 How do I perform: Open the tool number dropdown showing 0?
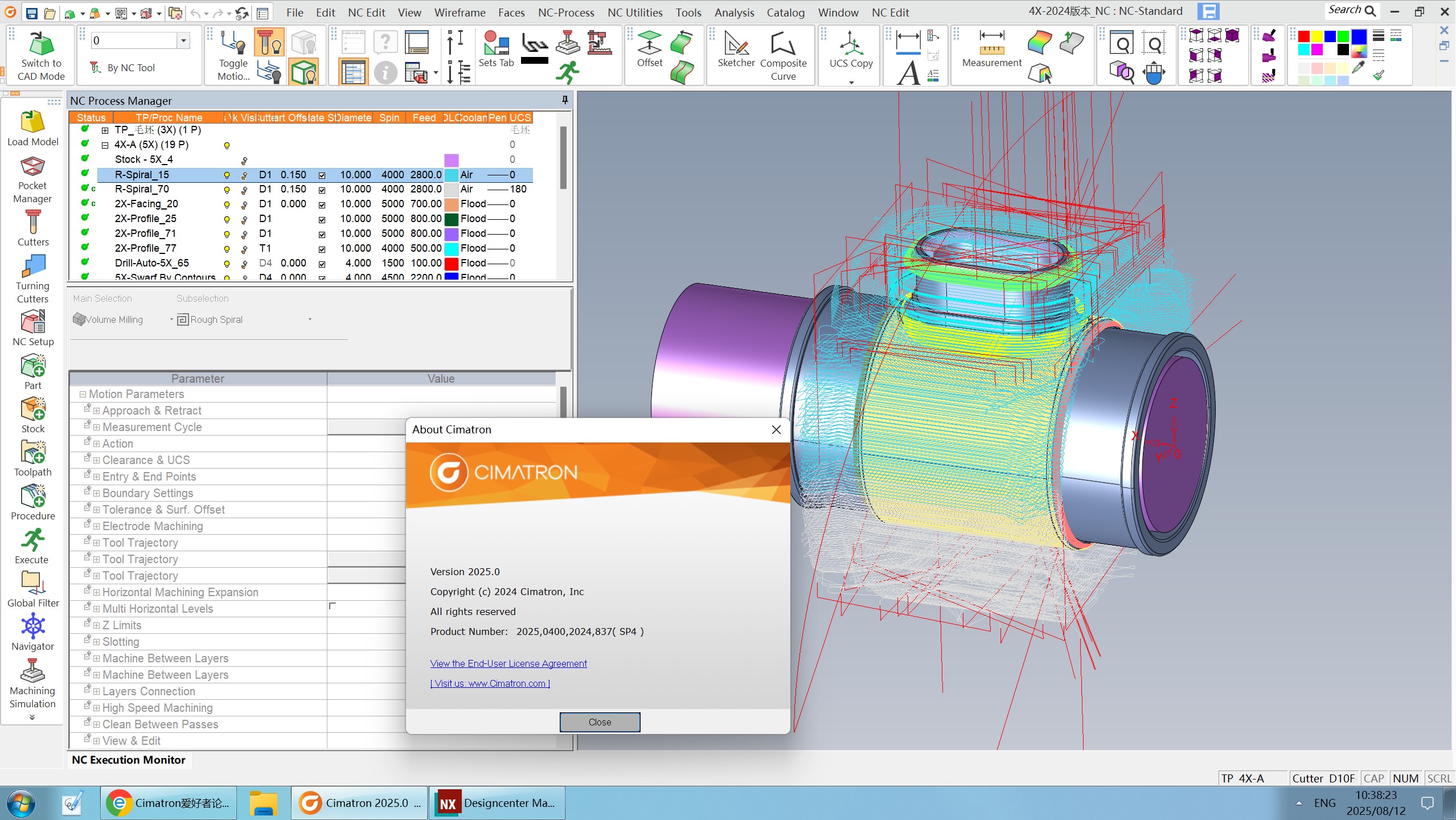[183, 40]
